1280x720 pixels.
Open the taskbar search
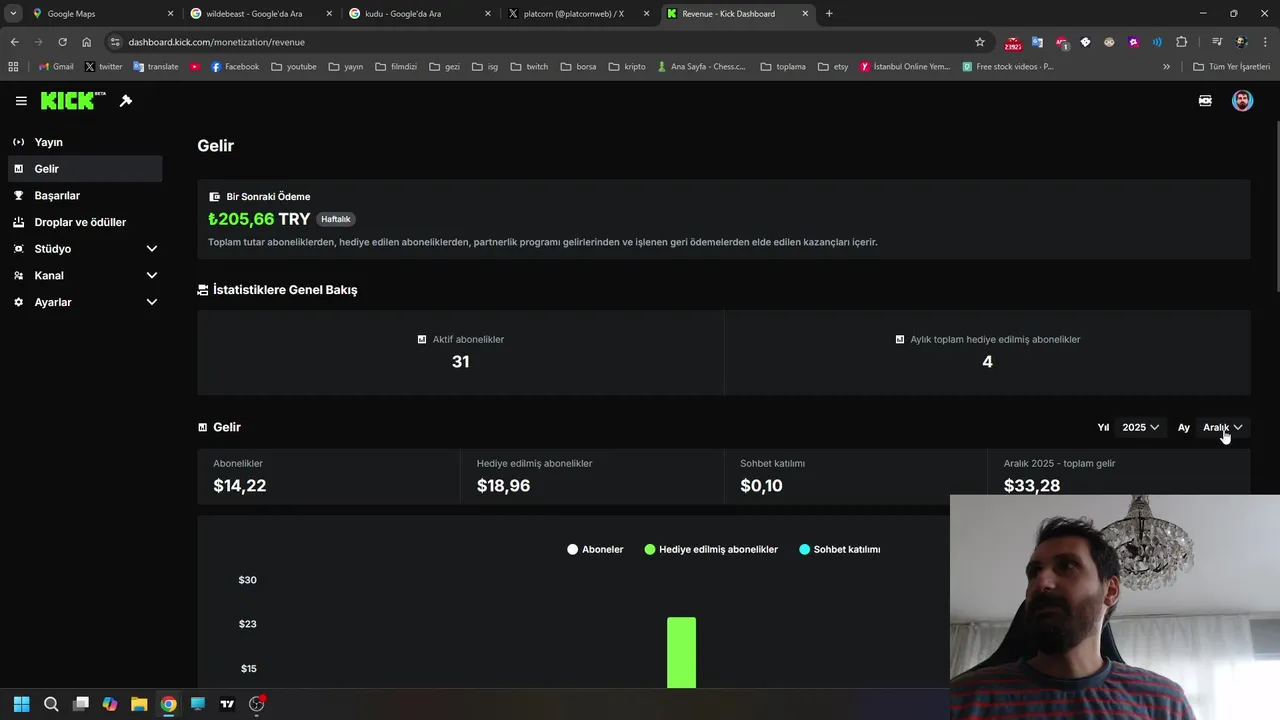(51, 704)
